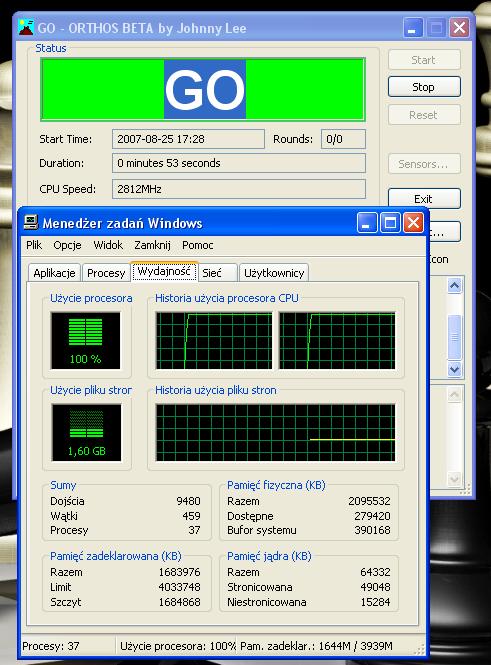
Task: Click the Stop button in ORTHOS
Action: (x=424, y=87)
